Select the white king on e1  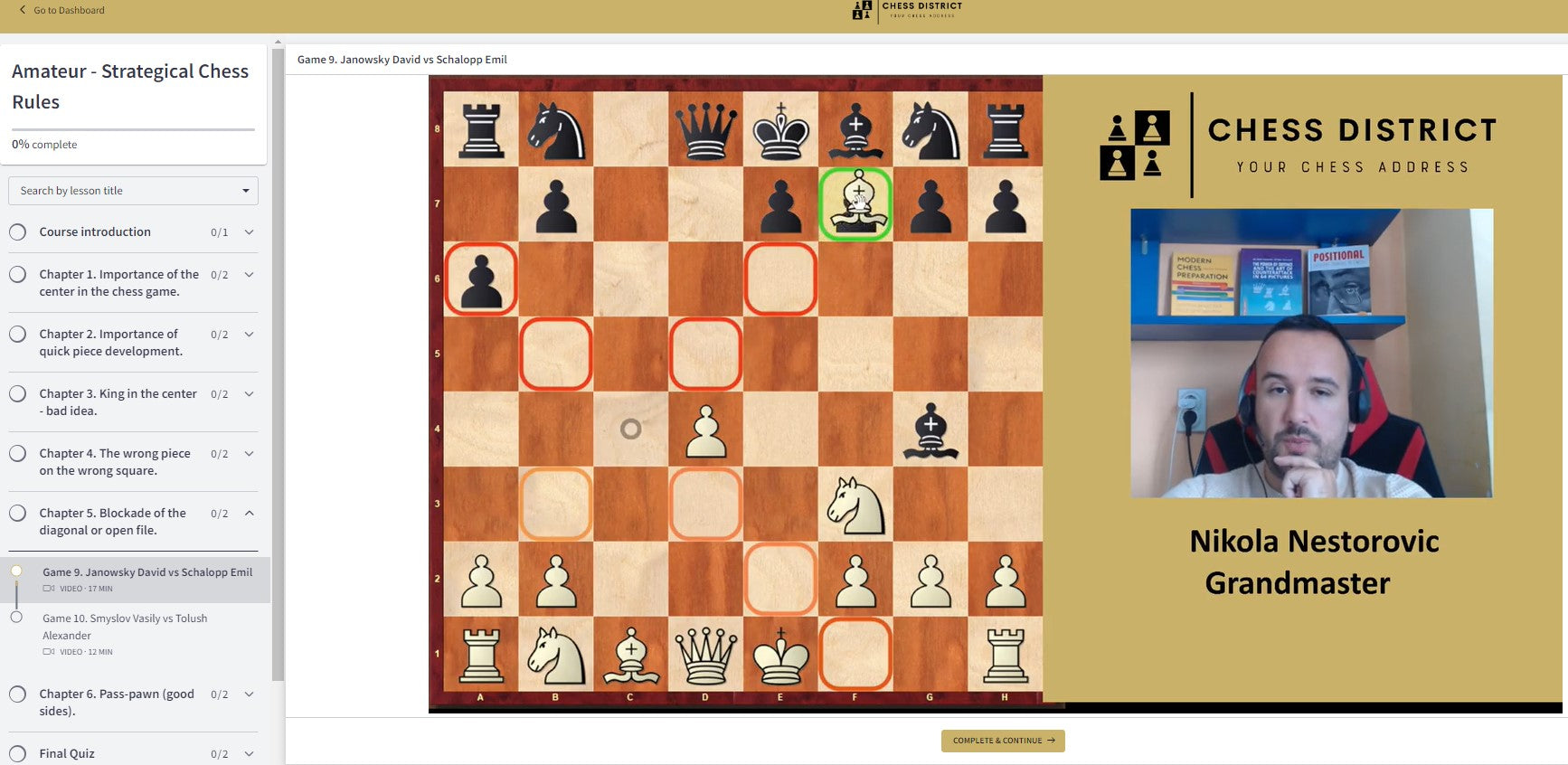click(780, 656)
